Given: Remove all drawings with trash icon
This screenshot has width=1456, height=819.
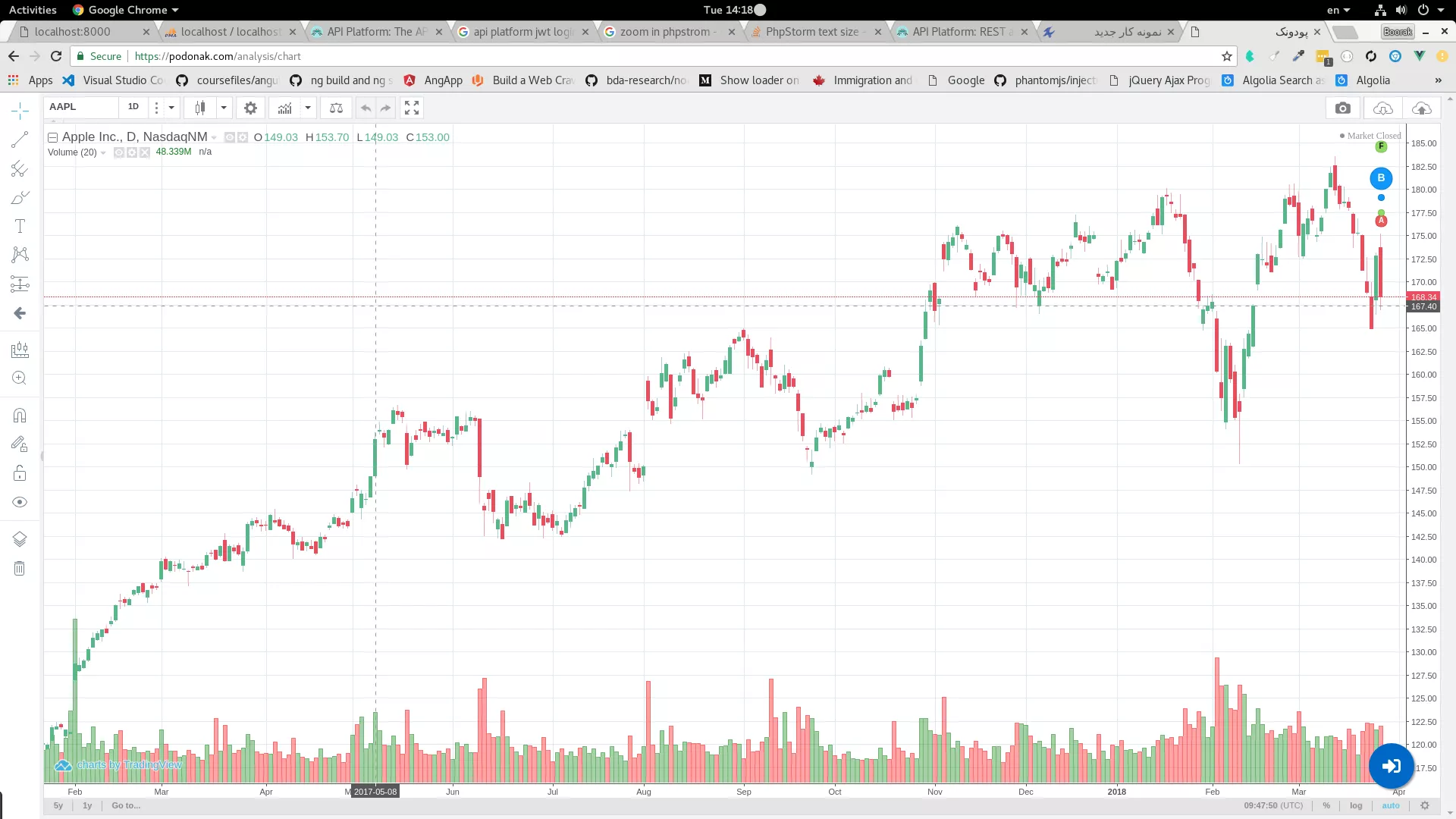Looking at the screenshot, I should tap(20, 568).
